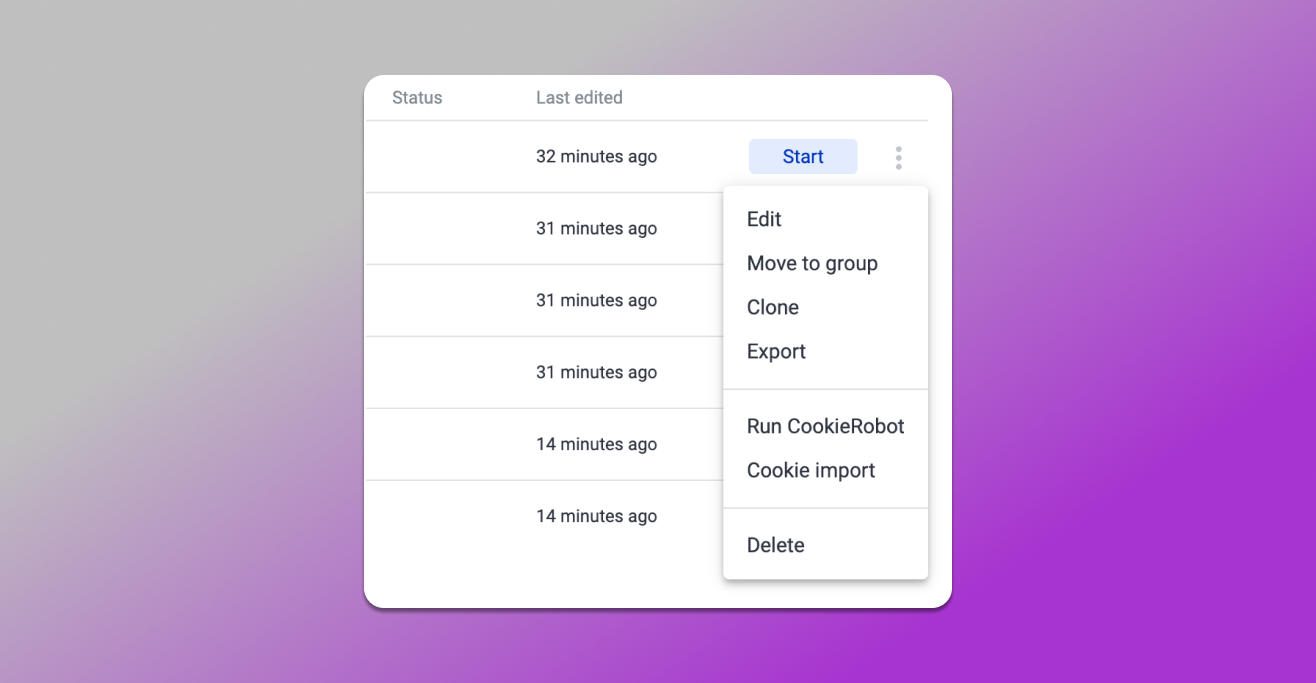Select the row edited 32 minutes ago
The image size is (1316, 683).
[550, 156]
